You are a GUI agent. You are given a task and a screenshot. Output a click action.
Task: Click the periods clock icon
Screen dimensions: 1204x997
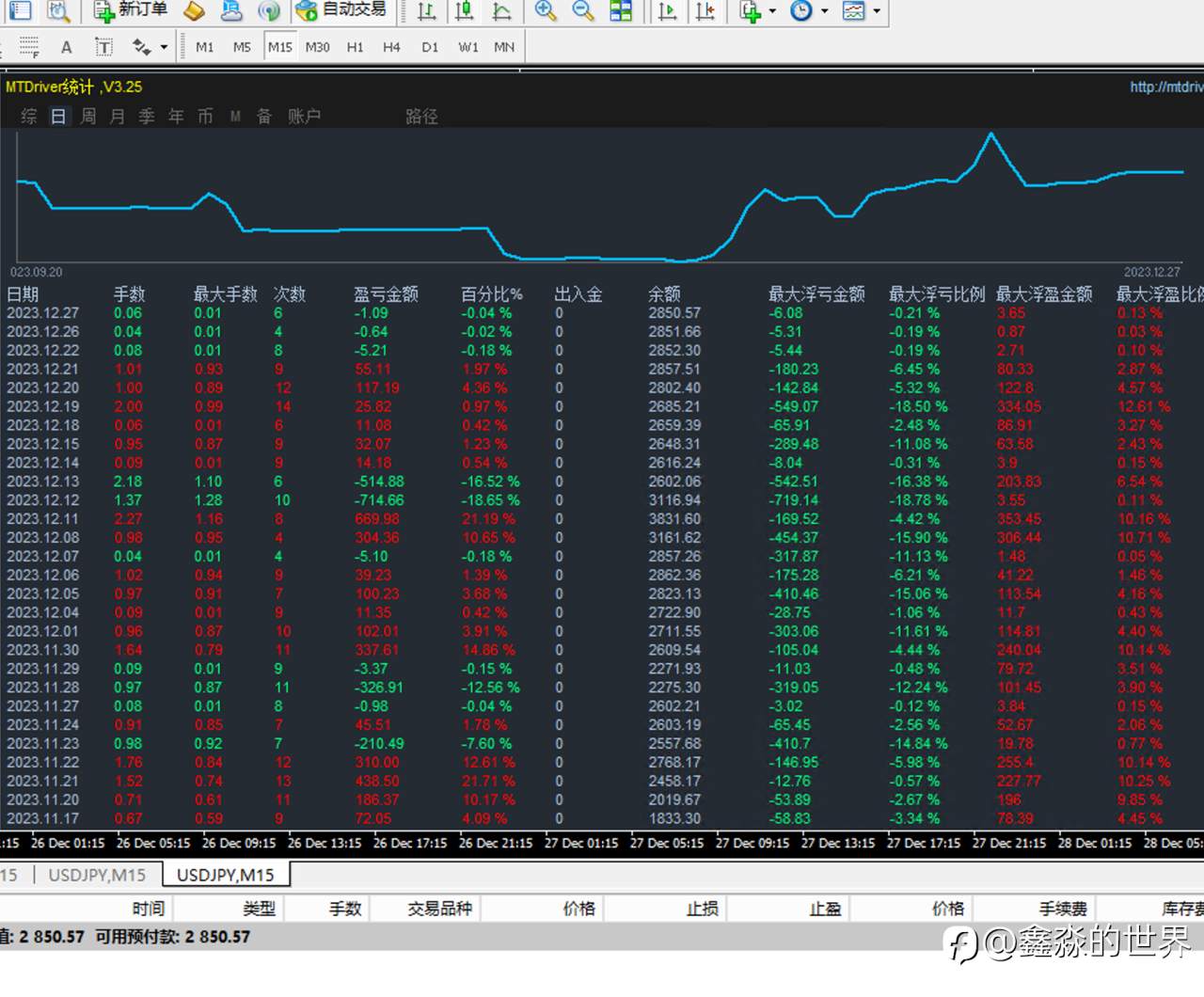coord(801,10)
